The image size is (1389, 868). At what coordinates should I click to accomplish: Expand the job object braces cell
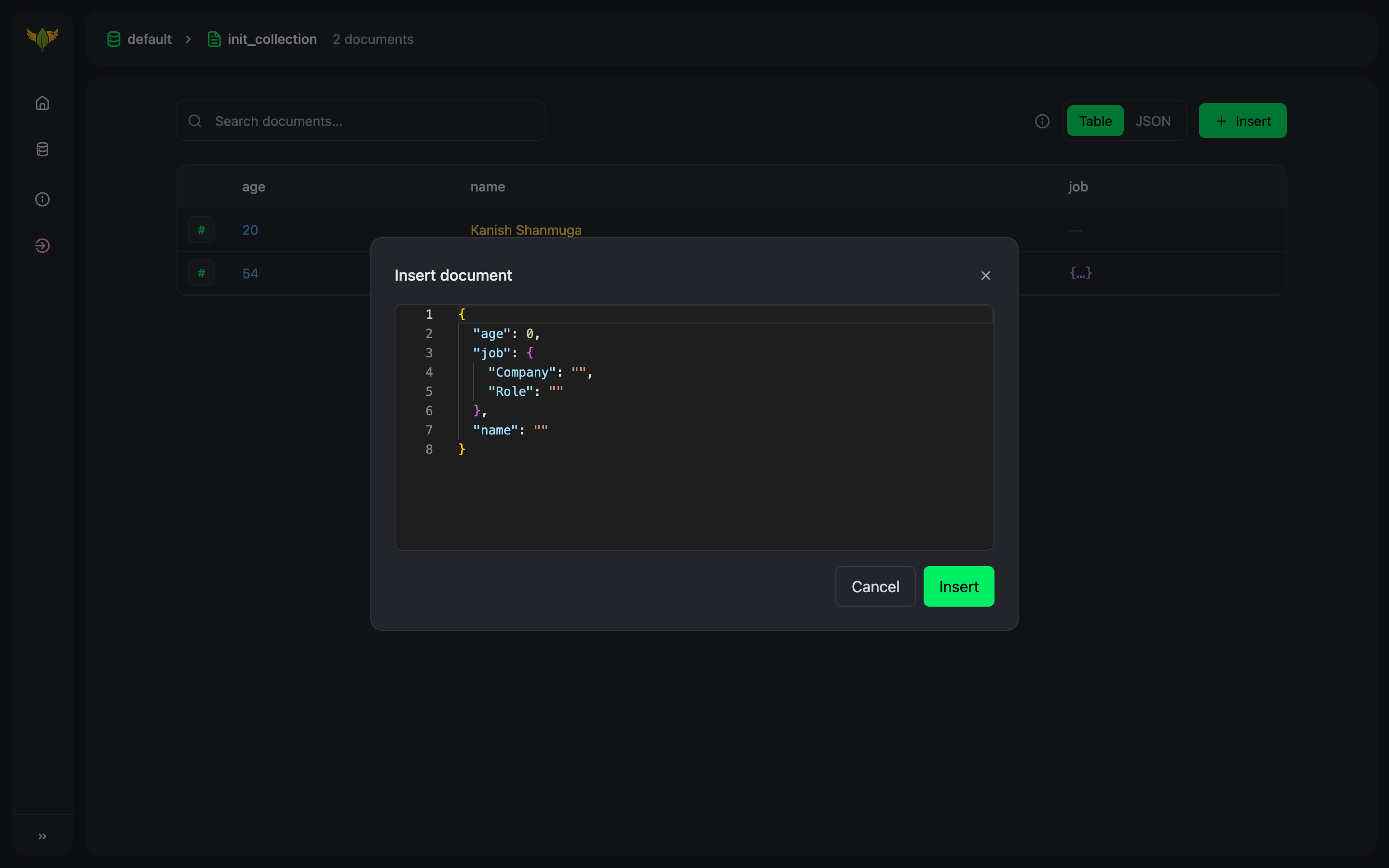pyautogui.click(x=1080, y=273)
